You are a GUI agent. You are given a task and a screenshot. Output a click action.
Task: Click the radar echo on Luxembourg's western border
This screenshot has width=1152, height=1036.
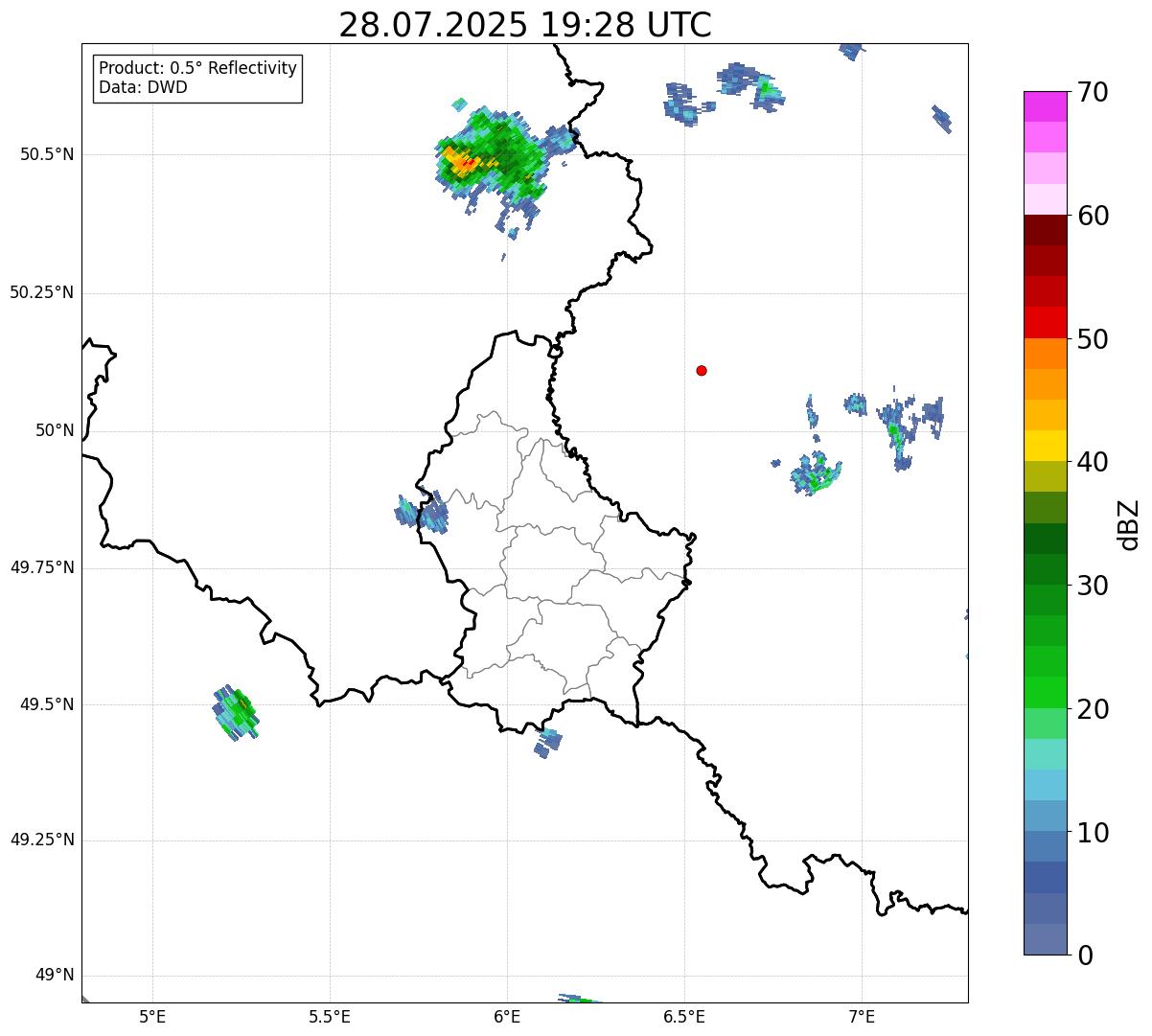[422, 512]
